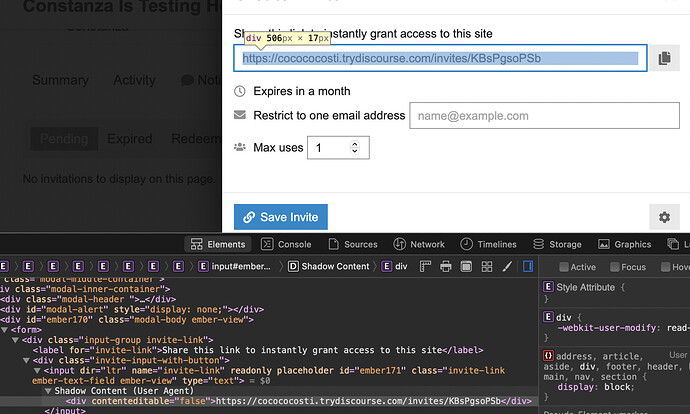Focus the name@example.com email field
This screenshot has height=414, width=690.
click(544, 116)
